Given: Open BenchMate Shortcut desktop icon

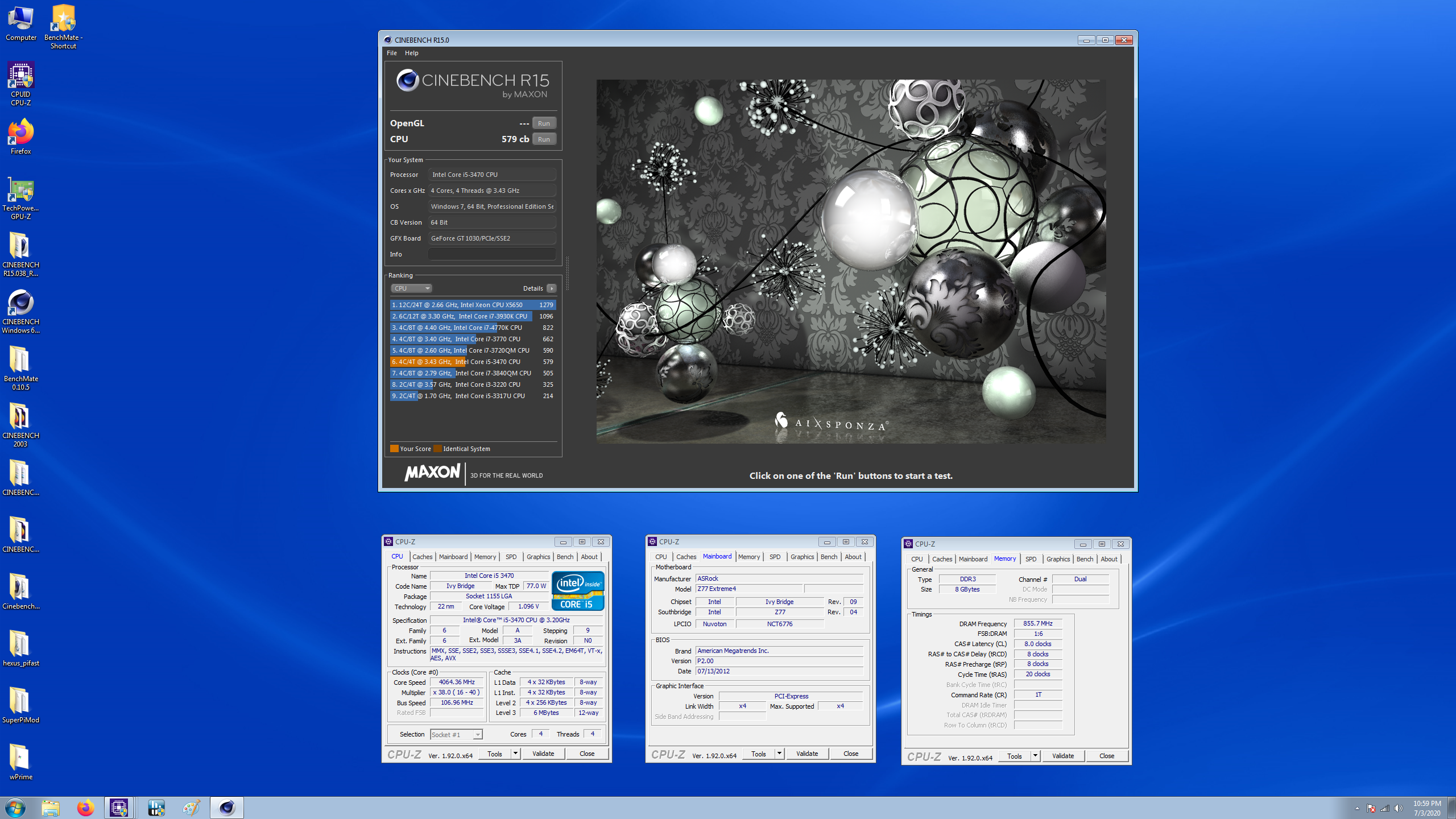Looking at the screenshot, I should point(63,27).
